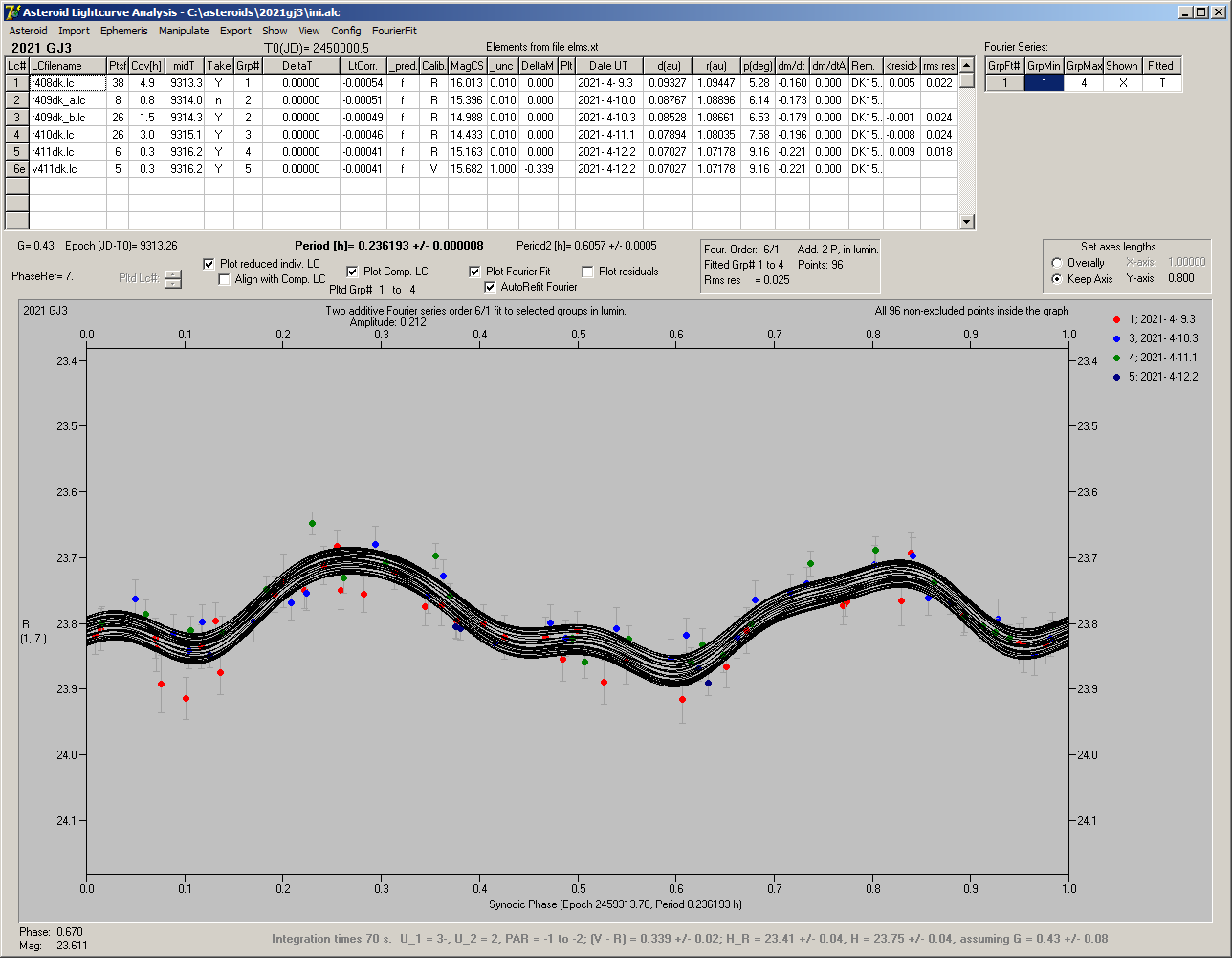Click the GrpMin cell in Fourier Series table
Viewport: 1232px width, 958px height.
pyautogui.click(x=1044, y=83)
